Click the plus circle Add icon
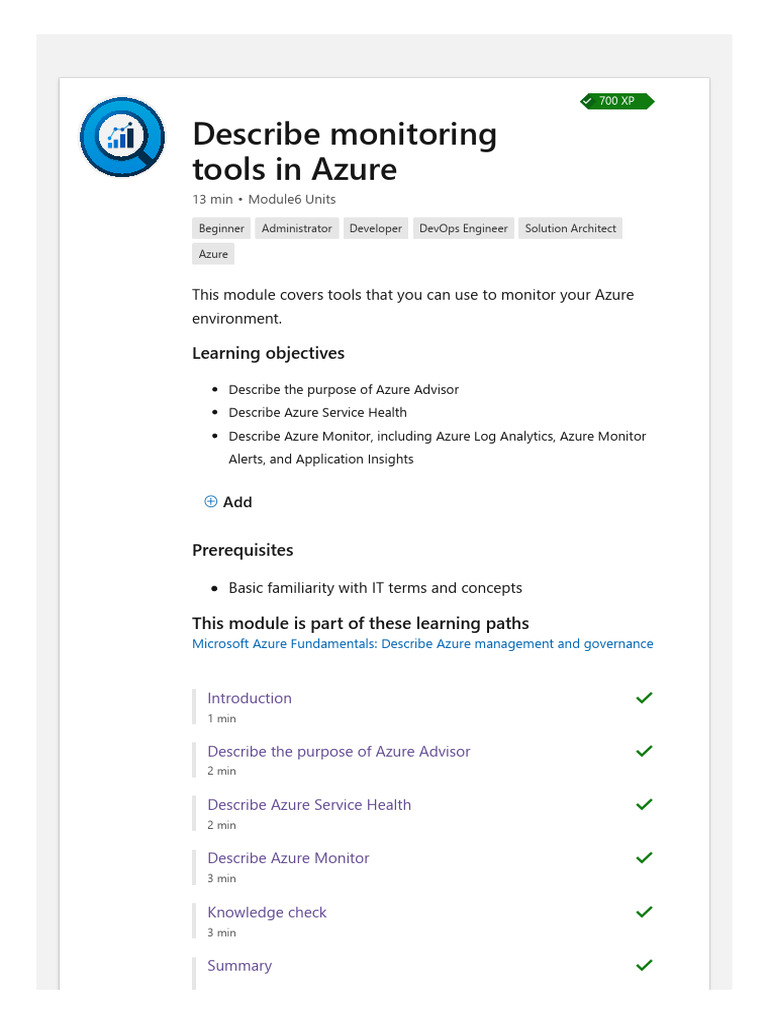The width and height of the screenshot is (768, 1024). pyautogui.click(x=210, y=502)
